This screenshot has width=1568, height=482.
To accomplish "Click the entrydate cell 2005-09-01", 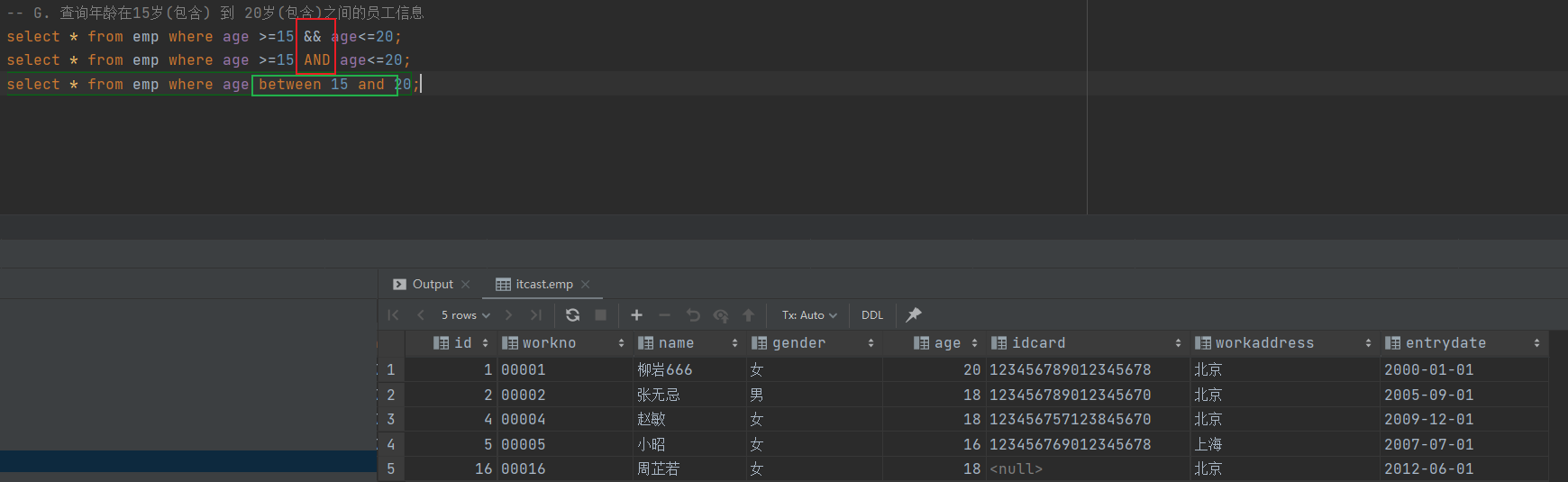I will click(1463, 396).
